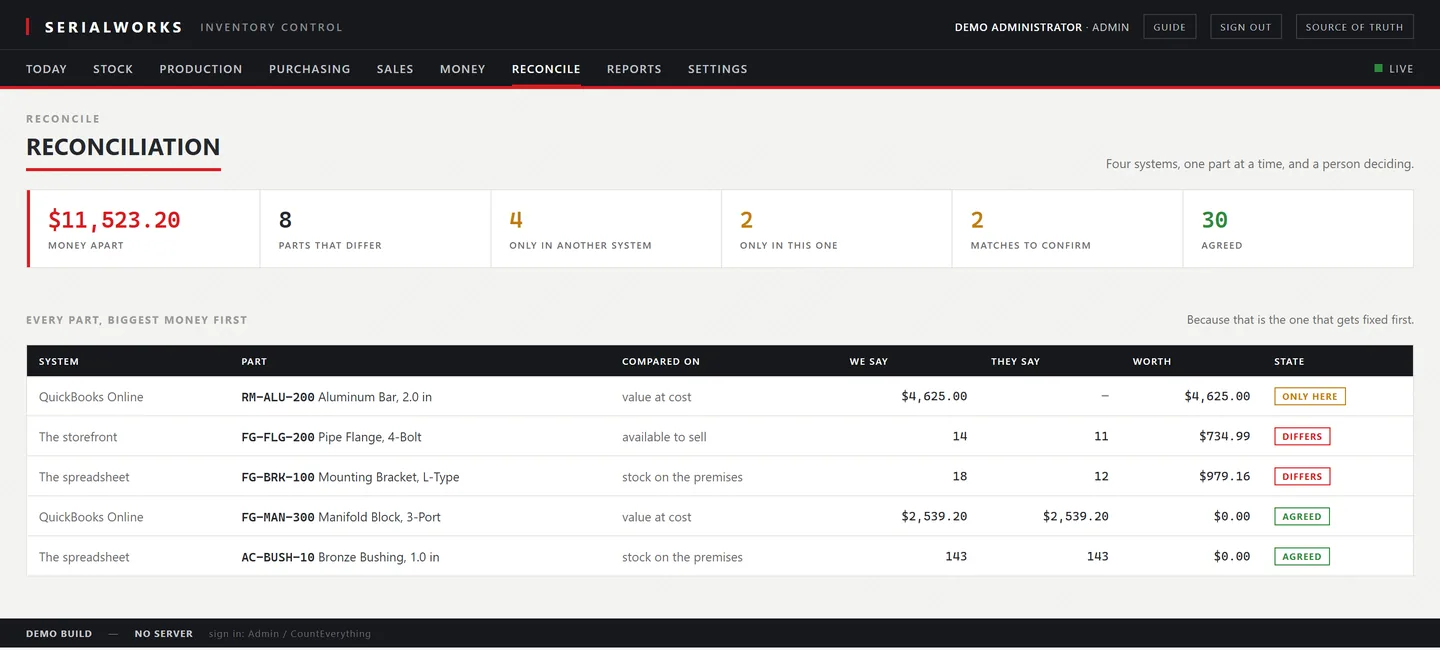Click DIFFERS badge for Pipe Flange
The width and height of the screenshot is (1440, 650).
tap(1302, 437)
